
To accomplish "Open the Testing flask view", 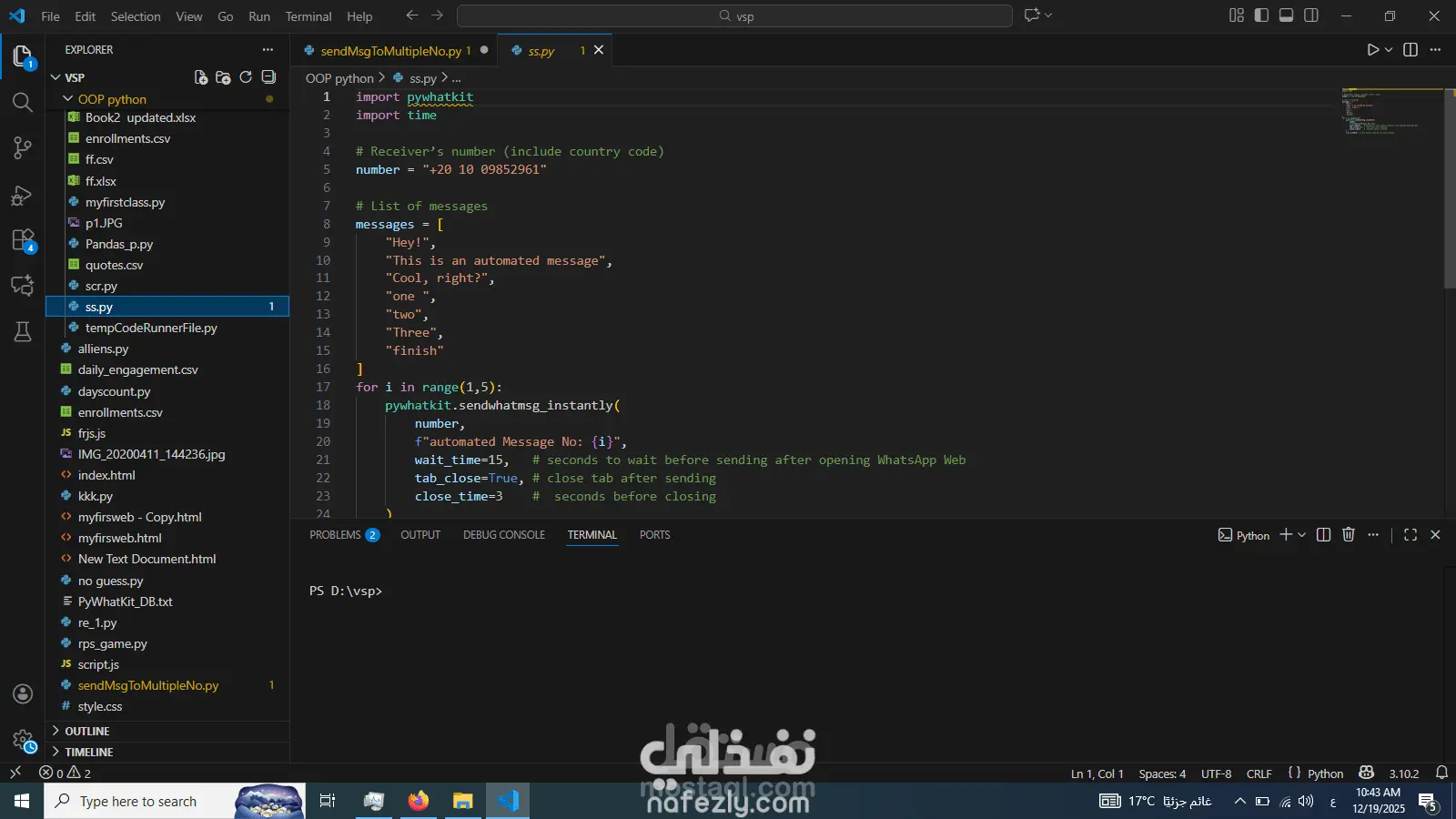I will pyautogui.click(x=23, y=331).
